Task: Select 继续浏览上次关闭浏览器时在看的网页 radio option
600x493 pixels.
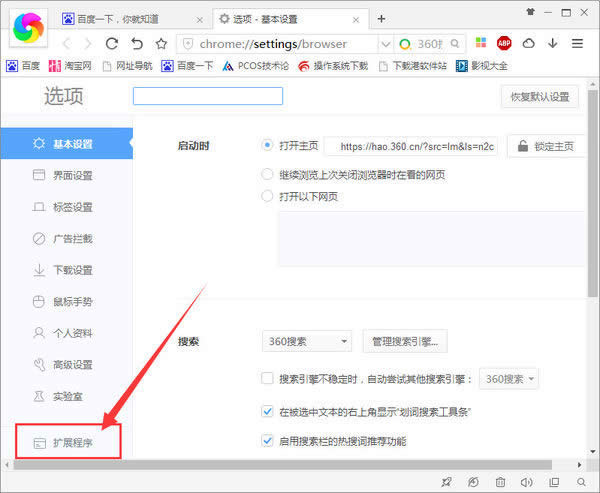Action: pyautogui.click(x=267, y=175)
